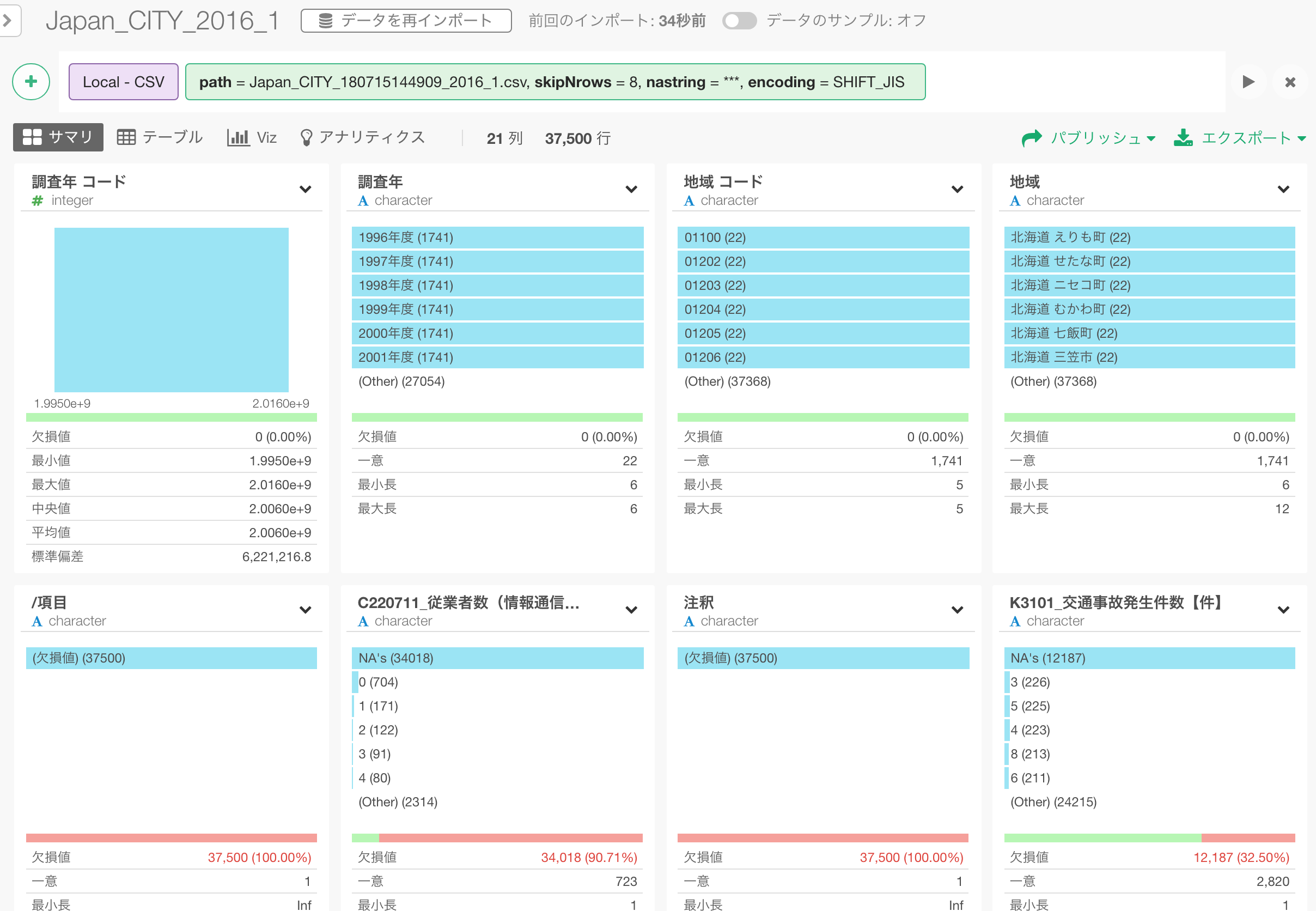Select 北海道 えりも町 (22) bar

pyautogui.click(x=1149, y=238)
